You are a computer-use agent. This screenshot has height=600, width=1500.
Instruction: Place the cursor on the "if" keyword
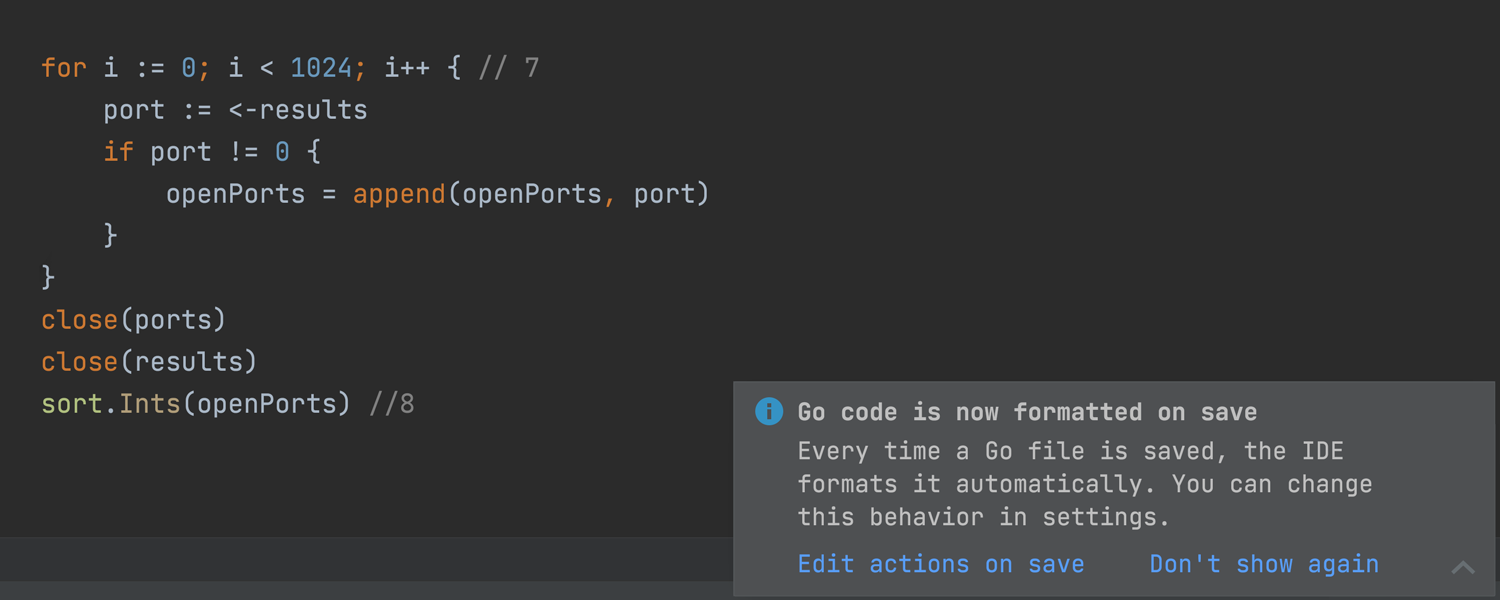(x=118, y=152)
